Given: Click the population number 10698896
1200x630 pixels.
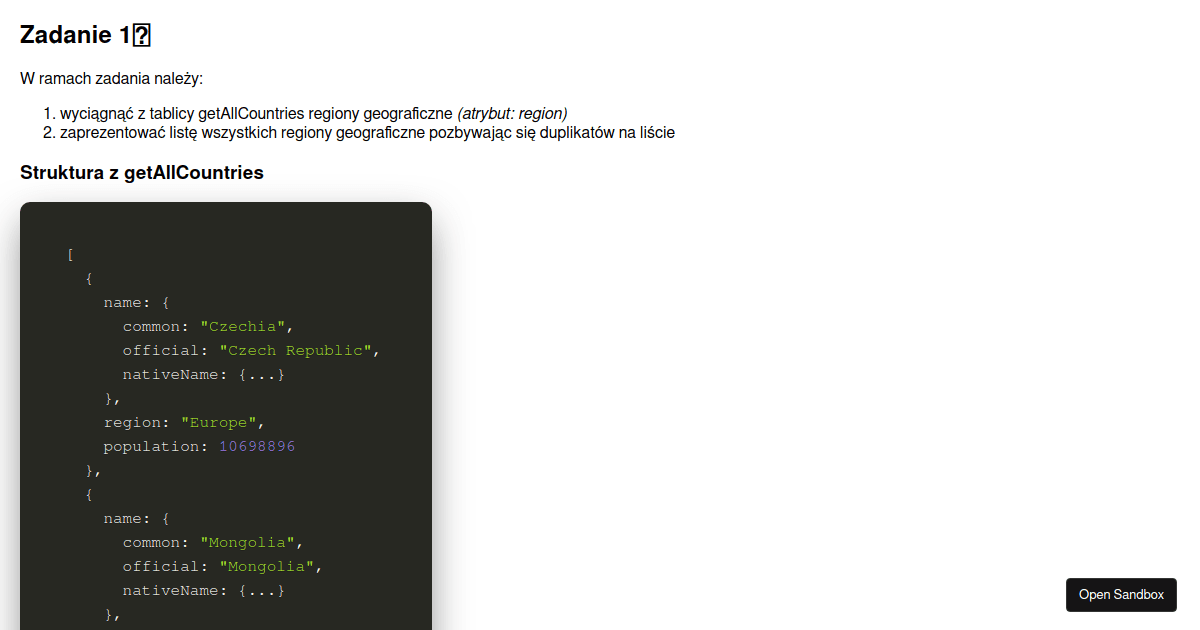Looking at the screenshot, I should pos(257,446).
